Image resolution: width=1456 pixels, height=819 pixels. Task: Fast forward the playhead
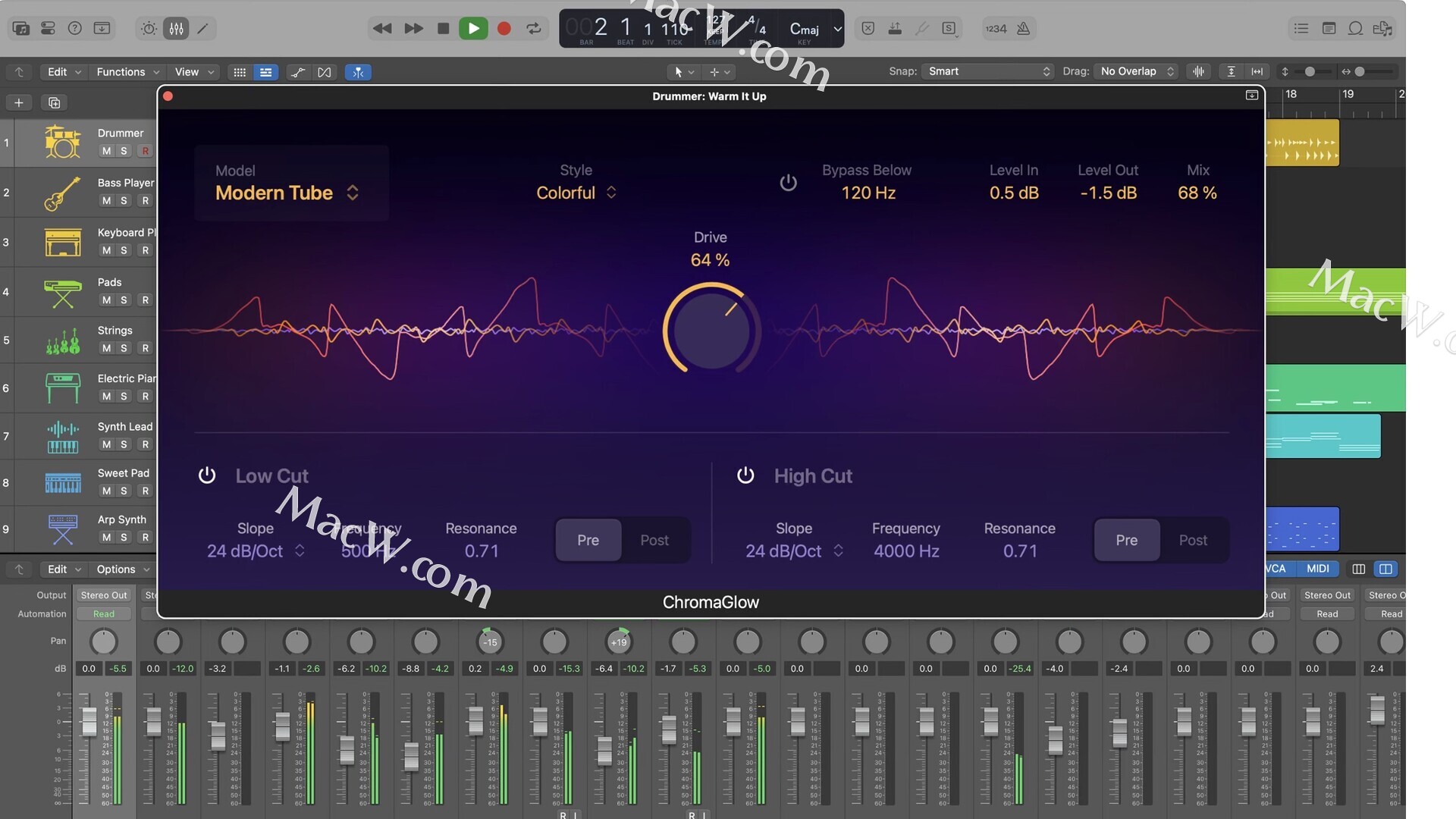[413, 28]
